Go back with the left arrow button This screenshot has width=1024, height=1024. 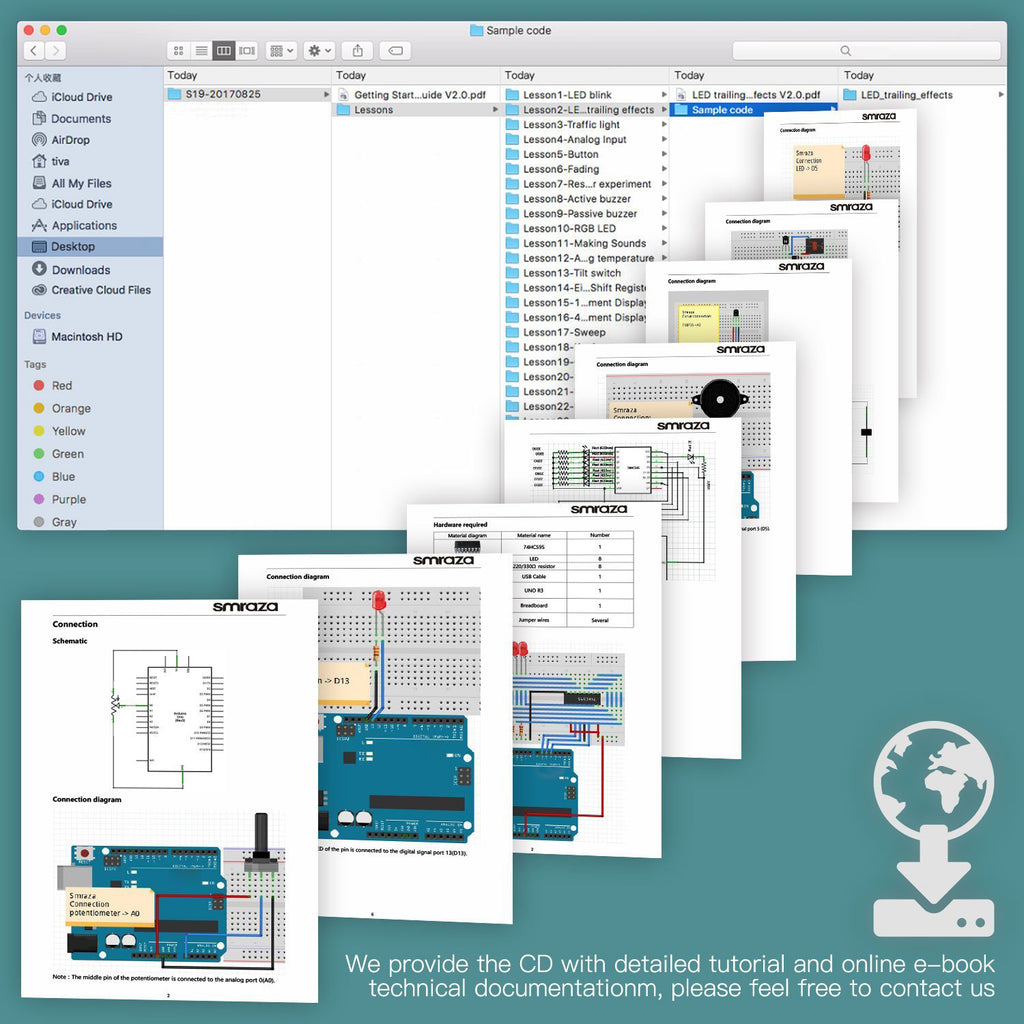[35, 50]
